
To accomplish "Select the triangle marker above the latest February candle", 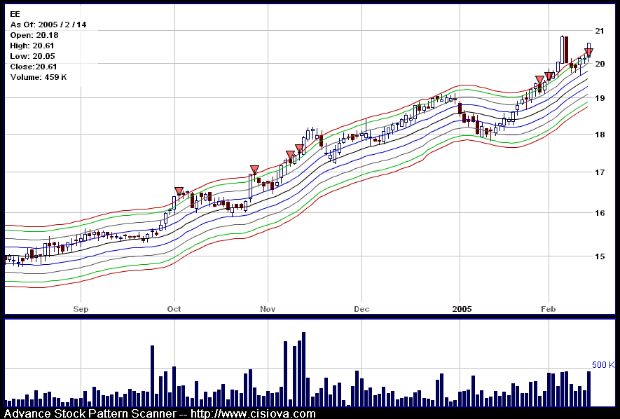I will pyautogui.click(x=589, y=52).
